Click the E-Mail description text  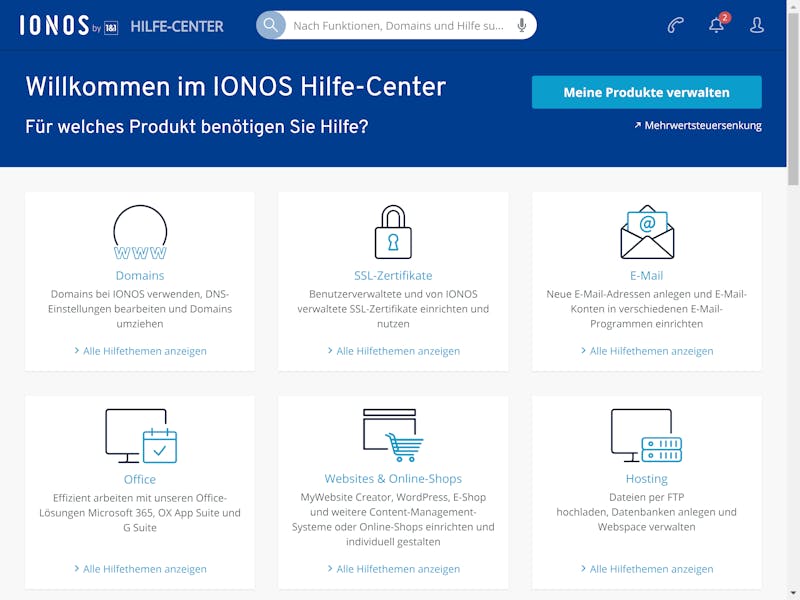[646, 309]
